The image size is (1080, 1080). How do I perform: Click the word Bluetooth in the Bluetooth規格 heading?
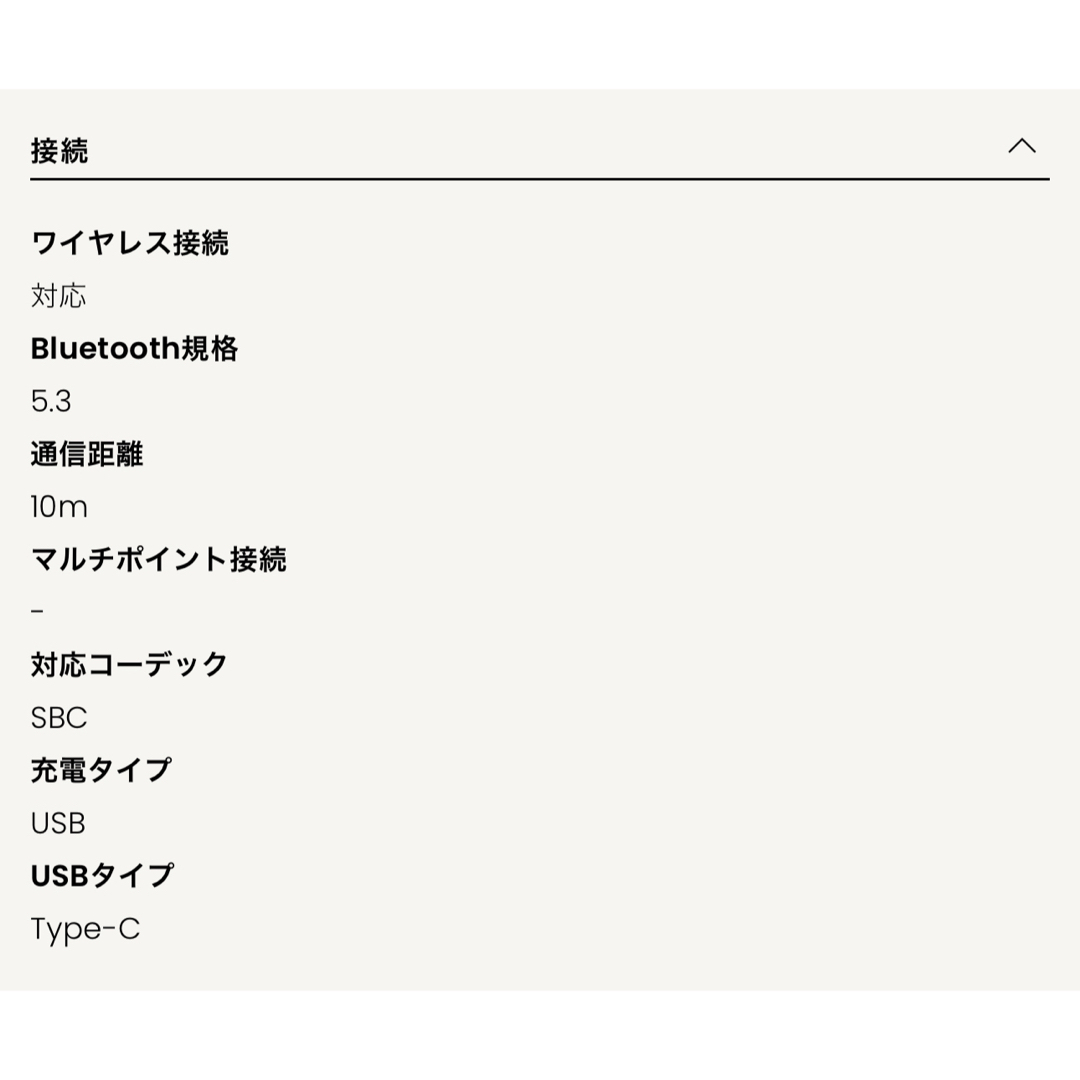(x=105, y=349)
